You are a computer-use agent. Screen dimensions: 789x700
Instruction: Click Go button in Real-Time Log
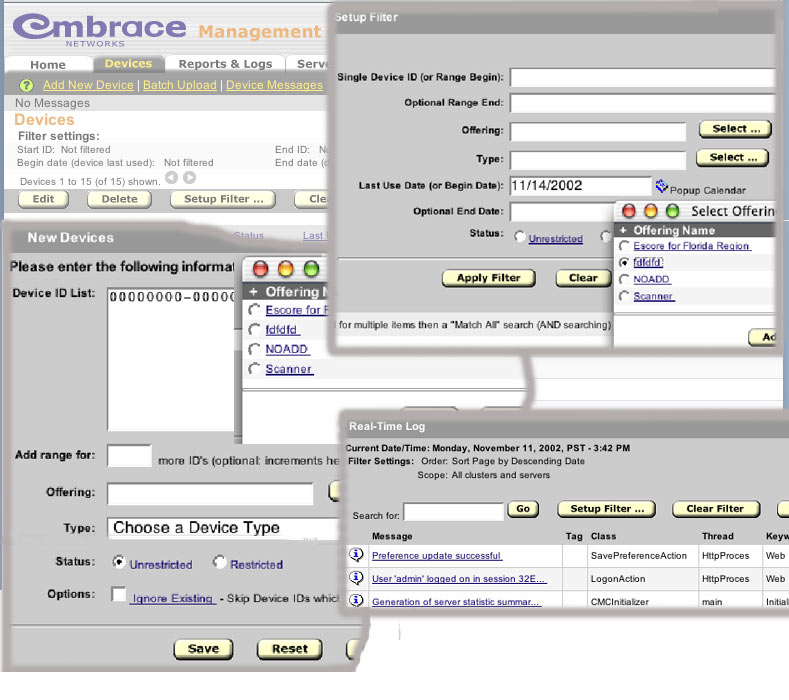tap(523, 509)
